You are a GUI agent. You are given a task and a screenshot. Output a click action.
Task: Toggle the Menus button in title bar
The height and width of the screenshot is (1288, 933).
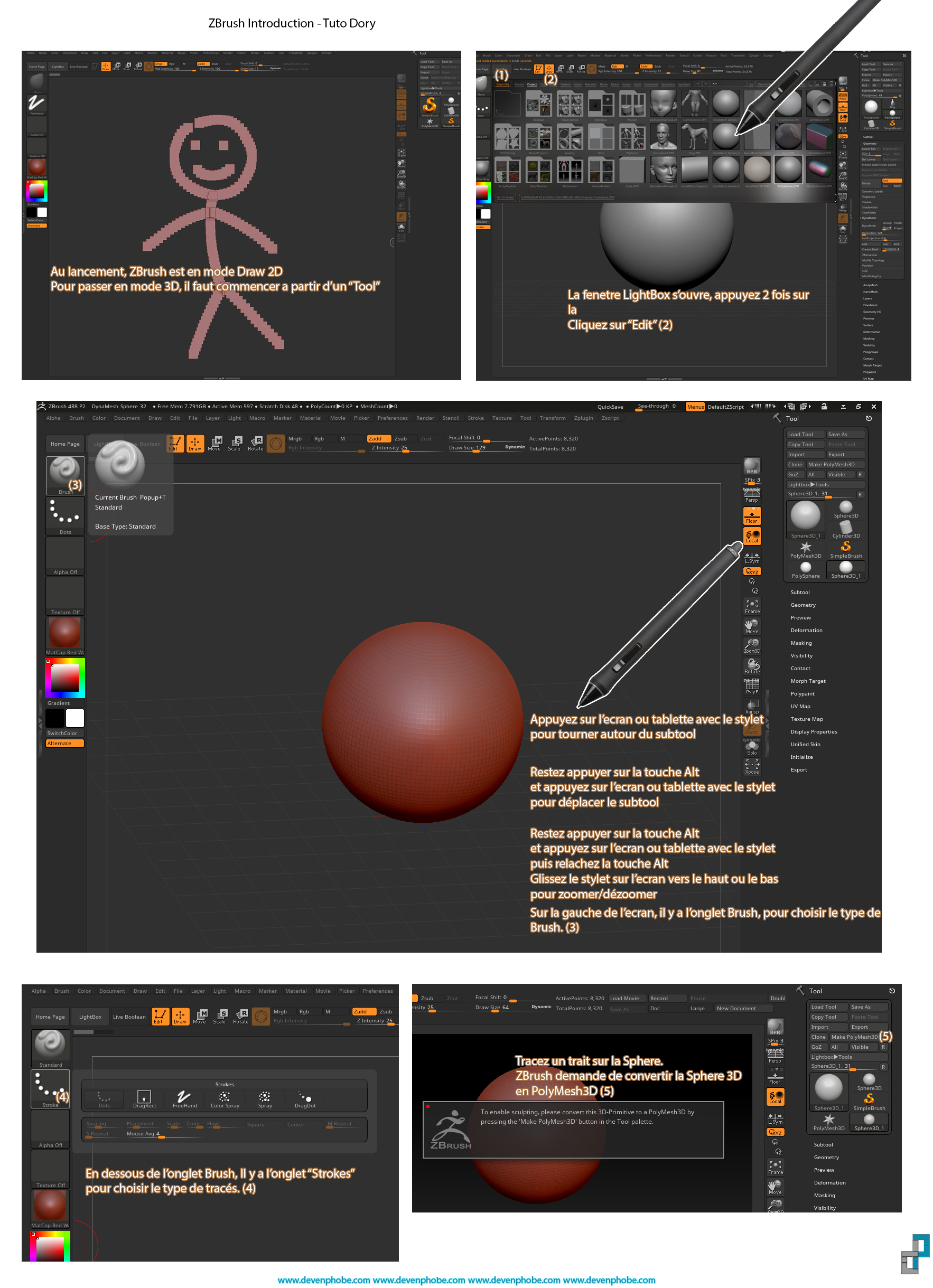point(695,407)
